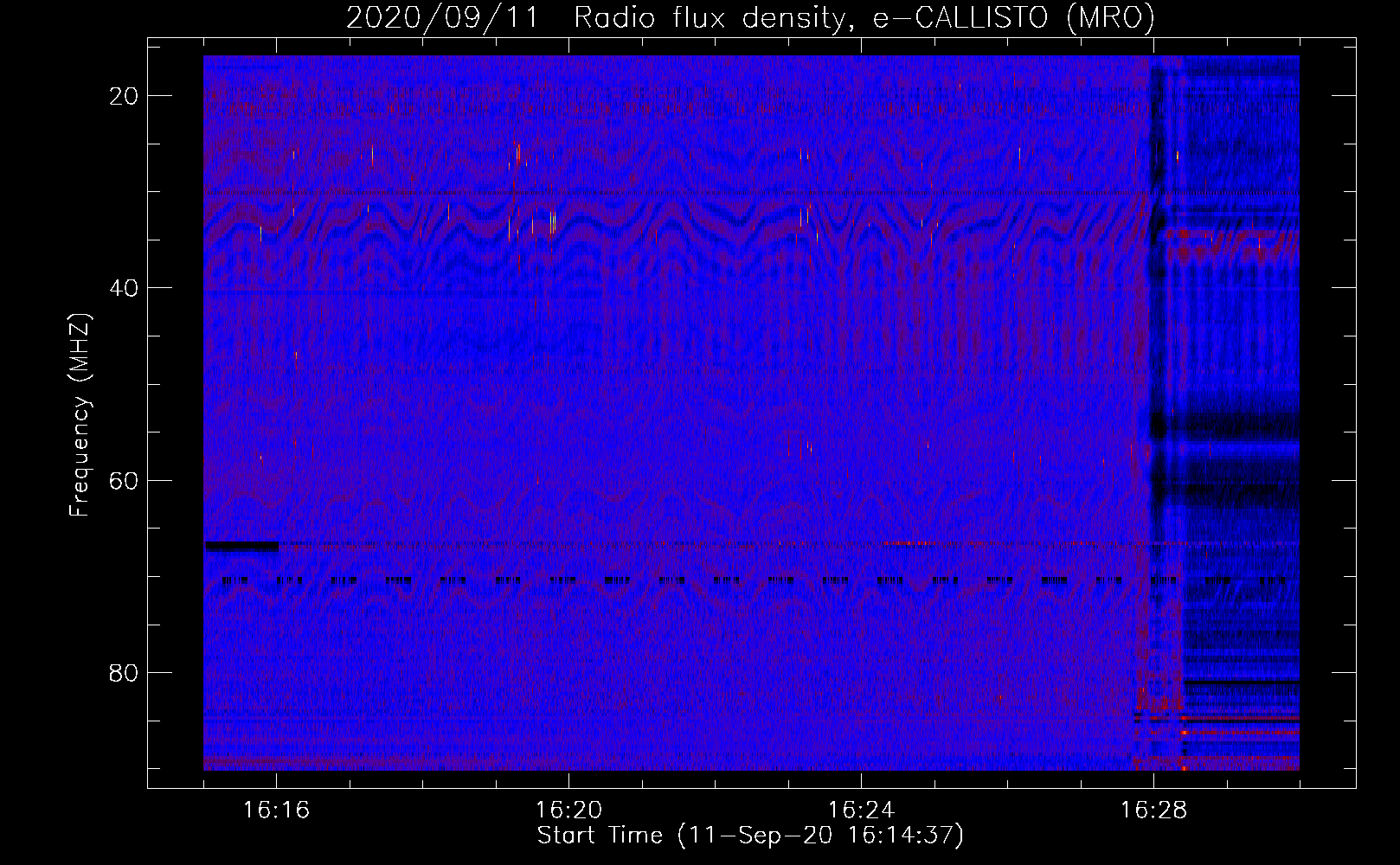This screenshot has width=1400, height=865.
Task: Click the 16:16 time tick label
Action: point(276,811)
